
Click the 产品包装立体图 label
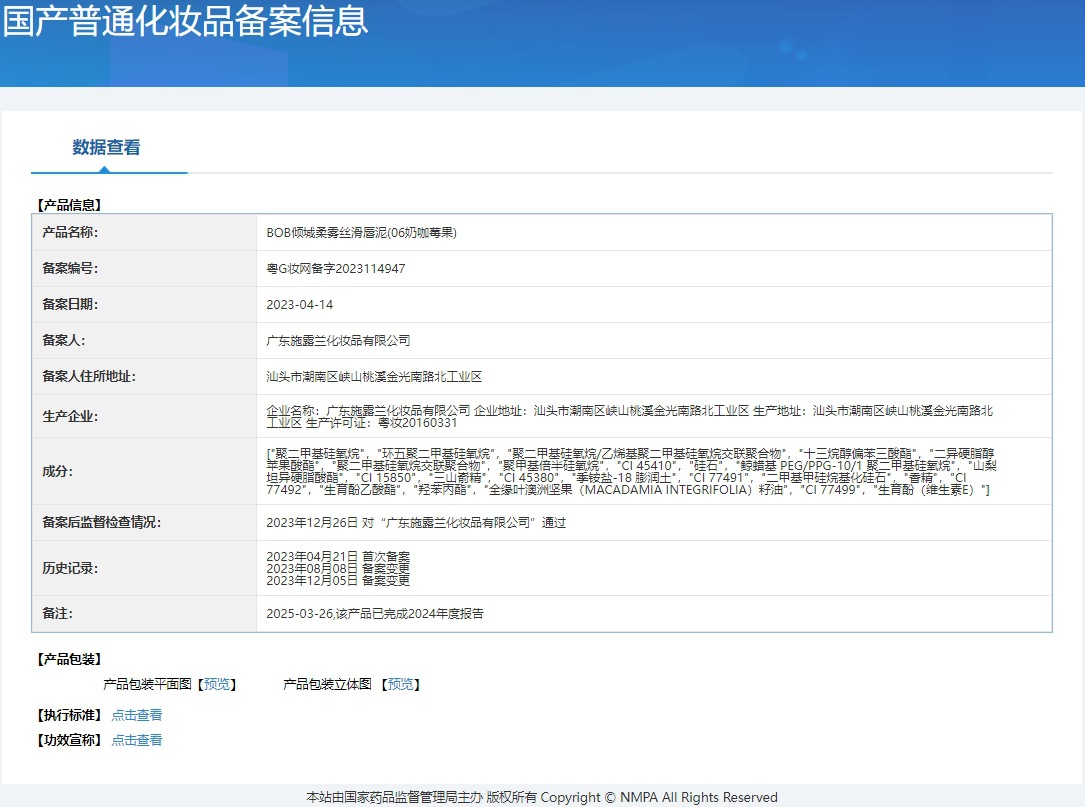pyautogui.click(x=327, y=684)
